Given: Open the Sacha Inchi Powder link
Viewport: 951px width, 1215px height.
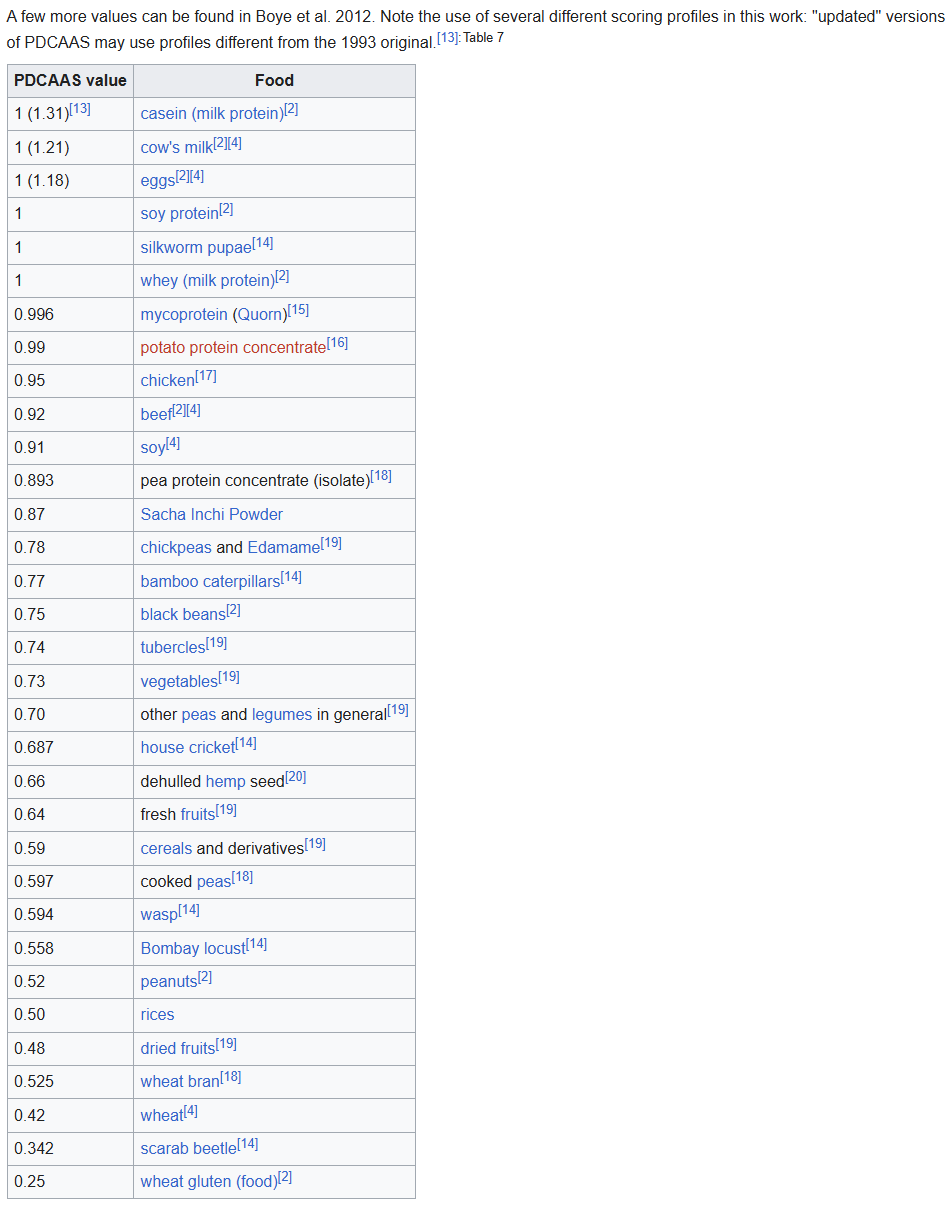Looking at the screenshot, I should (212, 514).
